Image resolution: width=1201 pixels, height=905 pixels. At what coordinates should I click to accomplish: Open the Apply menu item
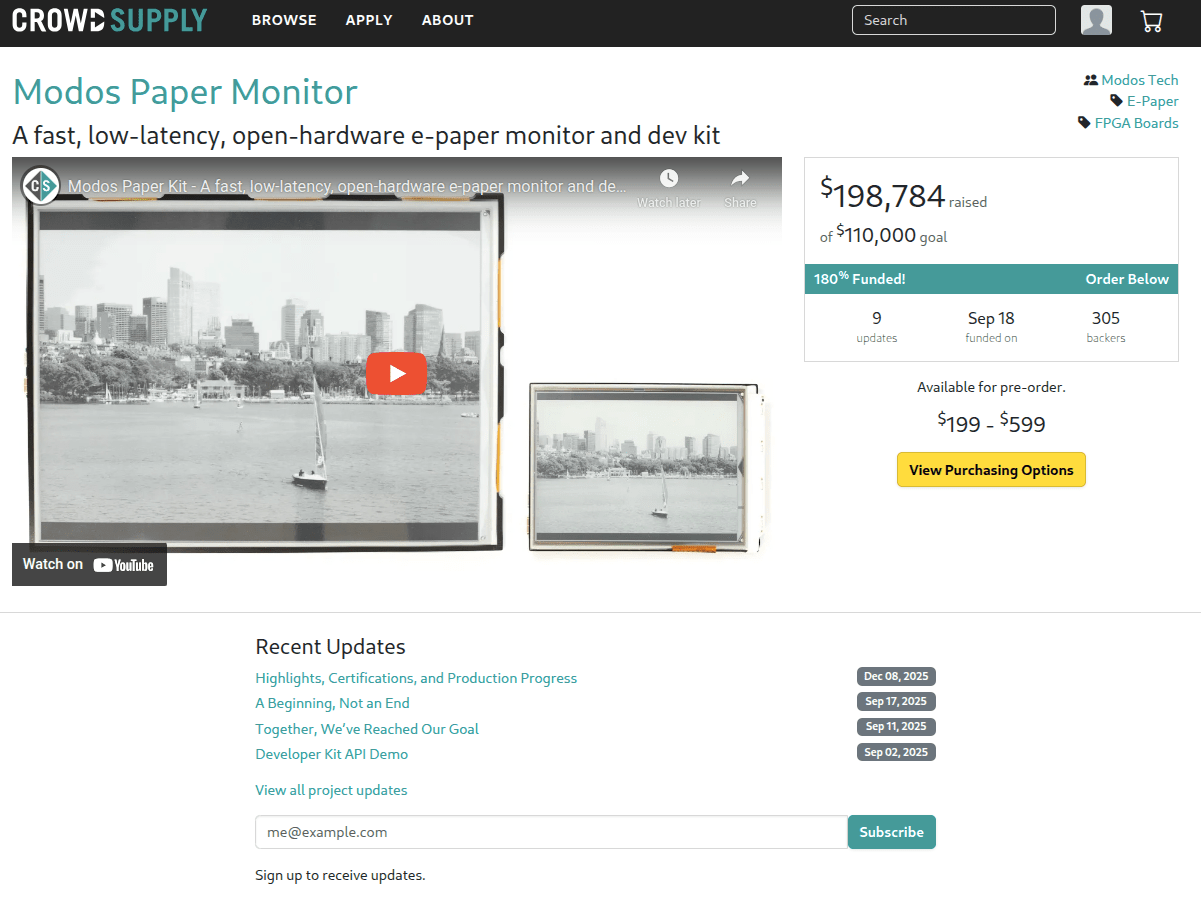[x=369, y=20]
